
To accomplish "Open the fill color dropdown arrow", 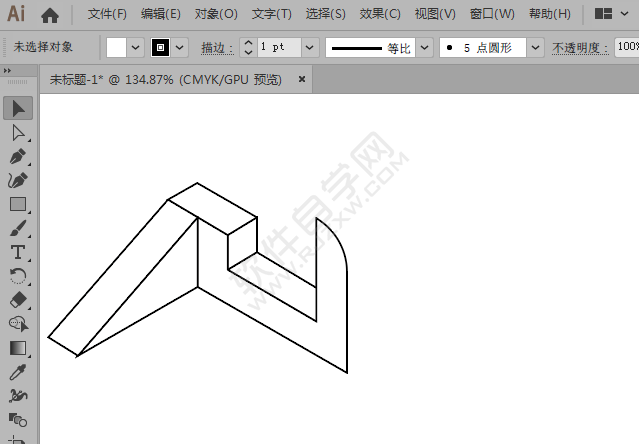I will pos(136,48).
